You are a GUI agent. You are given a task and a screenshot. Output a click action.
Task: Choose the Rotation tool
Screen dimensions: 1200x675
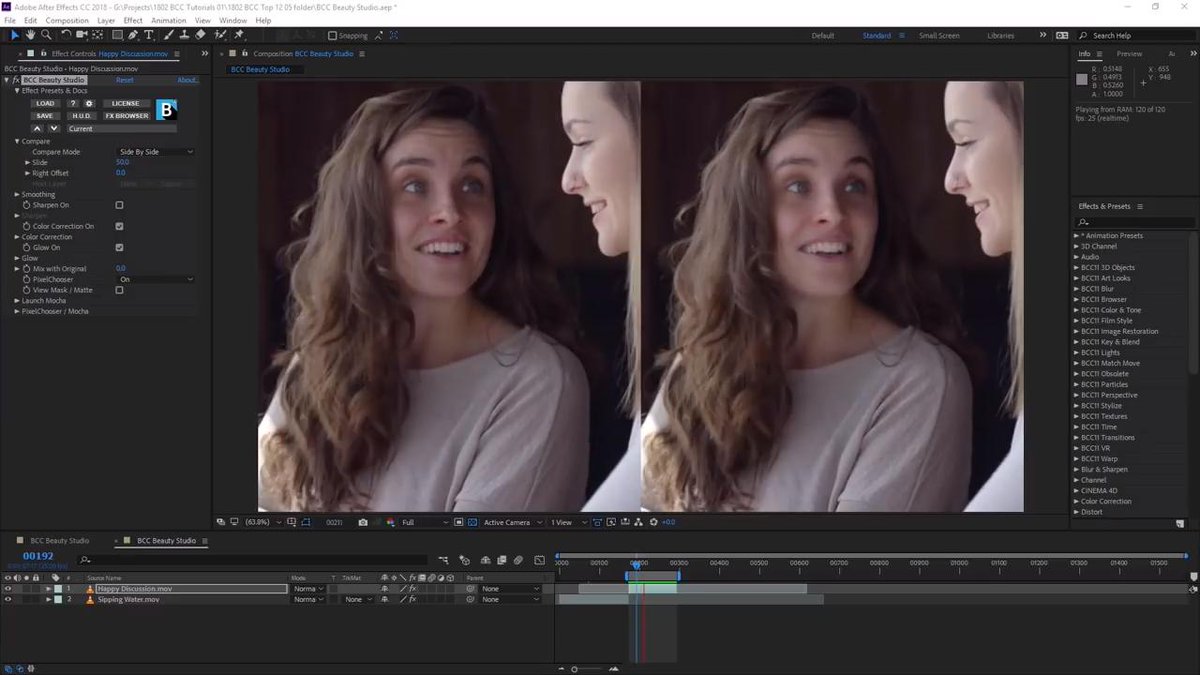(65, 35)
